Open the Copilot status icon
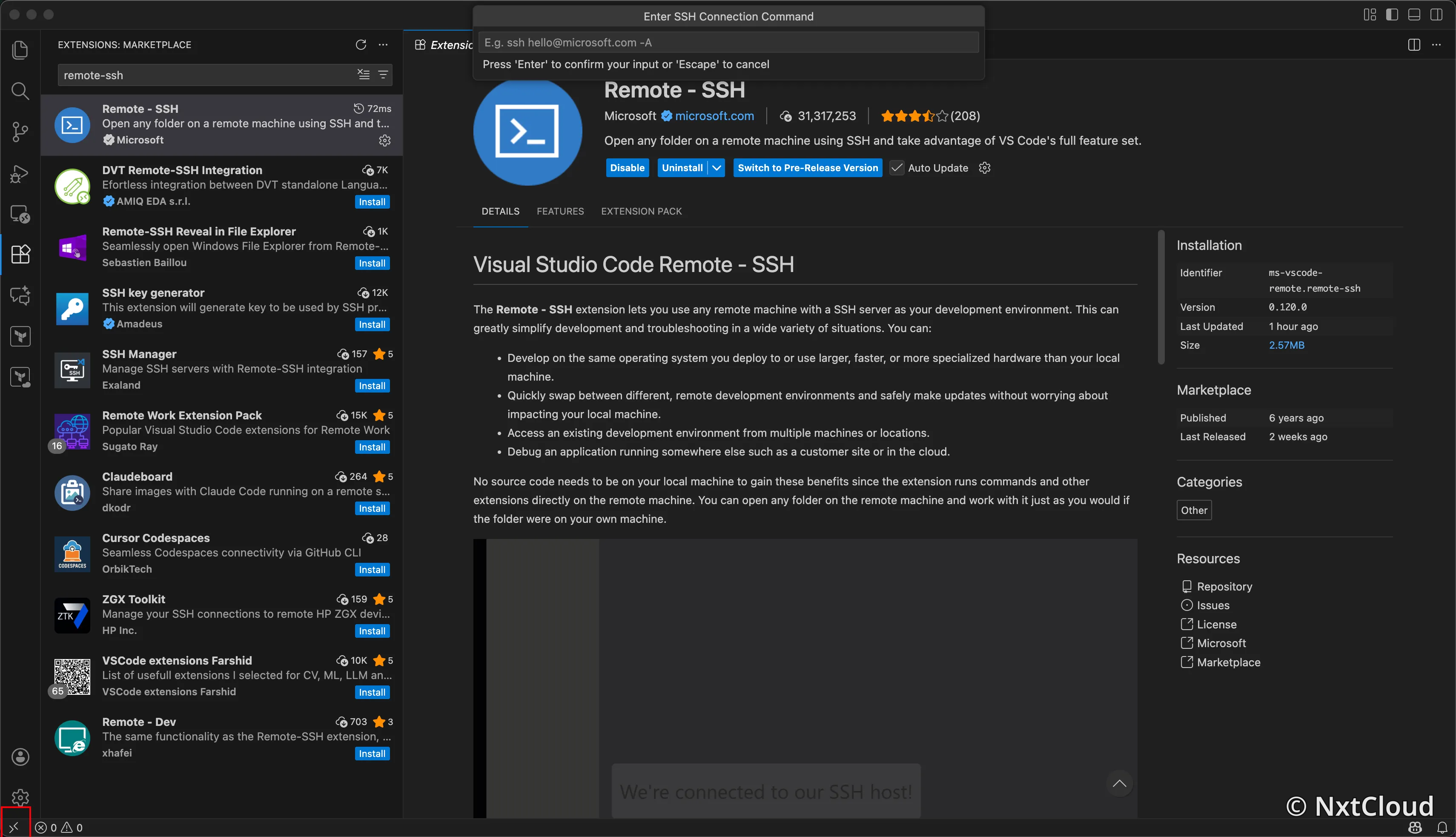 pos(1415,828)
